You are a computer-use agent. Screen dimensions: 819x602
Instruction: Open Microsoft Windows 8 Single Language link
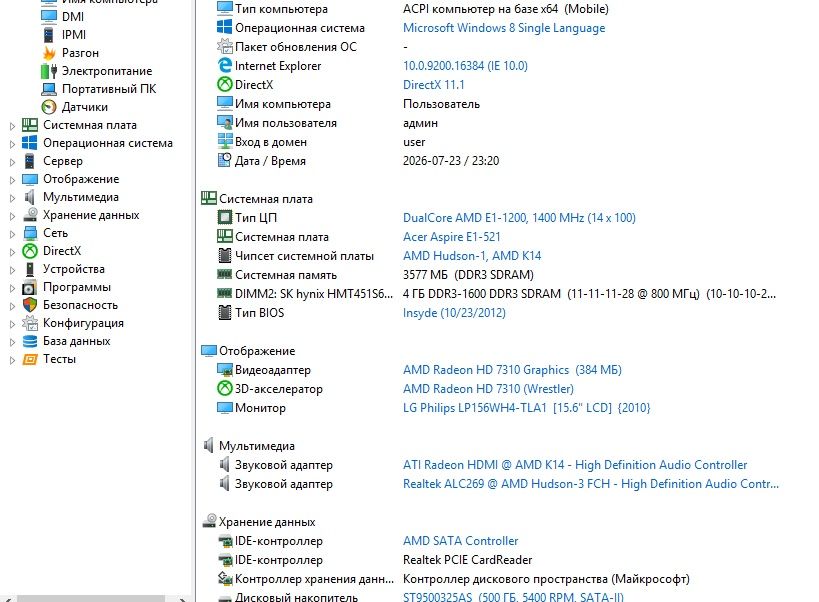point(504,28)
